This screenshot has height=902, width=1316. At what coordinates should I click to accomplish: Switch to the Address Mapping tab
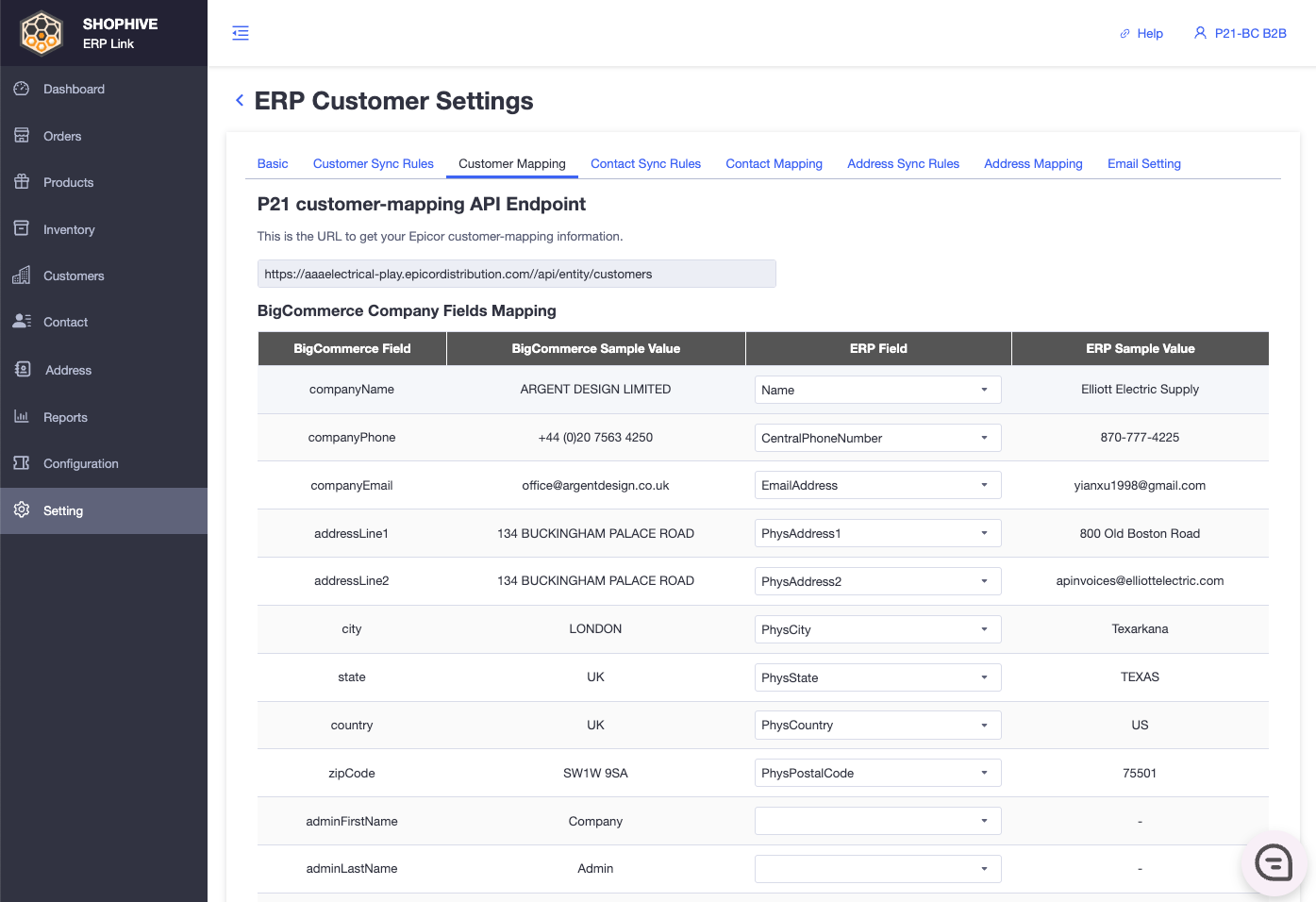pyautogui.click(x=1034, y=163)
